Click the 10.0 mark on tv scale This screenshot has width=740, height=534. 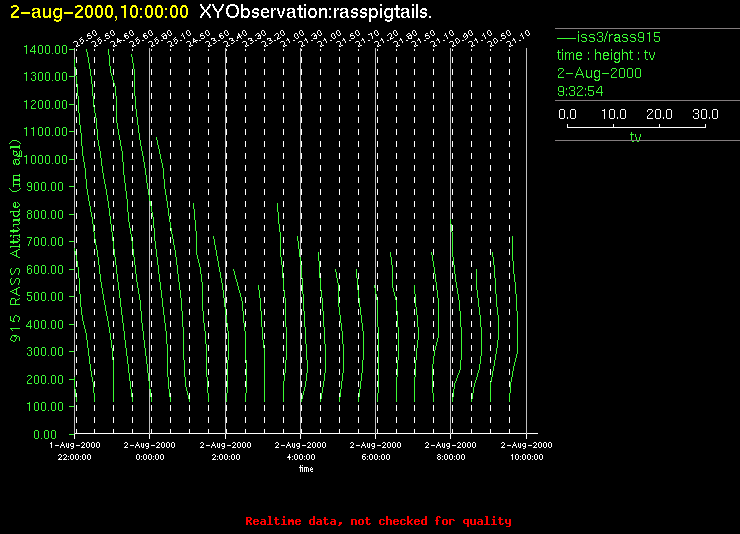(x=613, y=115)
